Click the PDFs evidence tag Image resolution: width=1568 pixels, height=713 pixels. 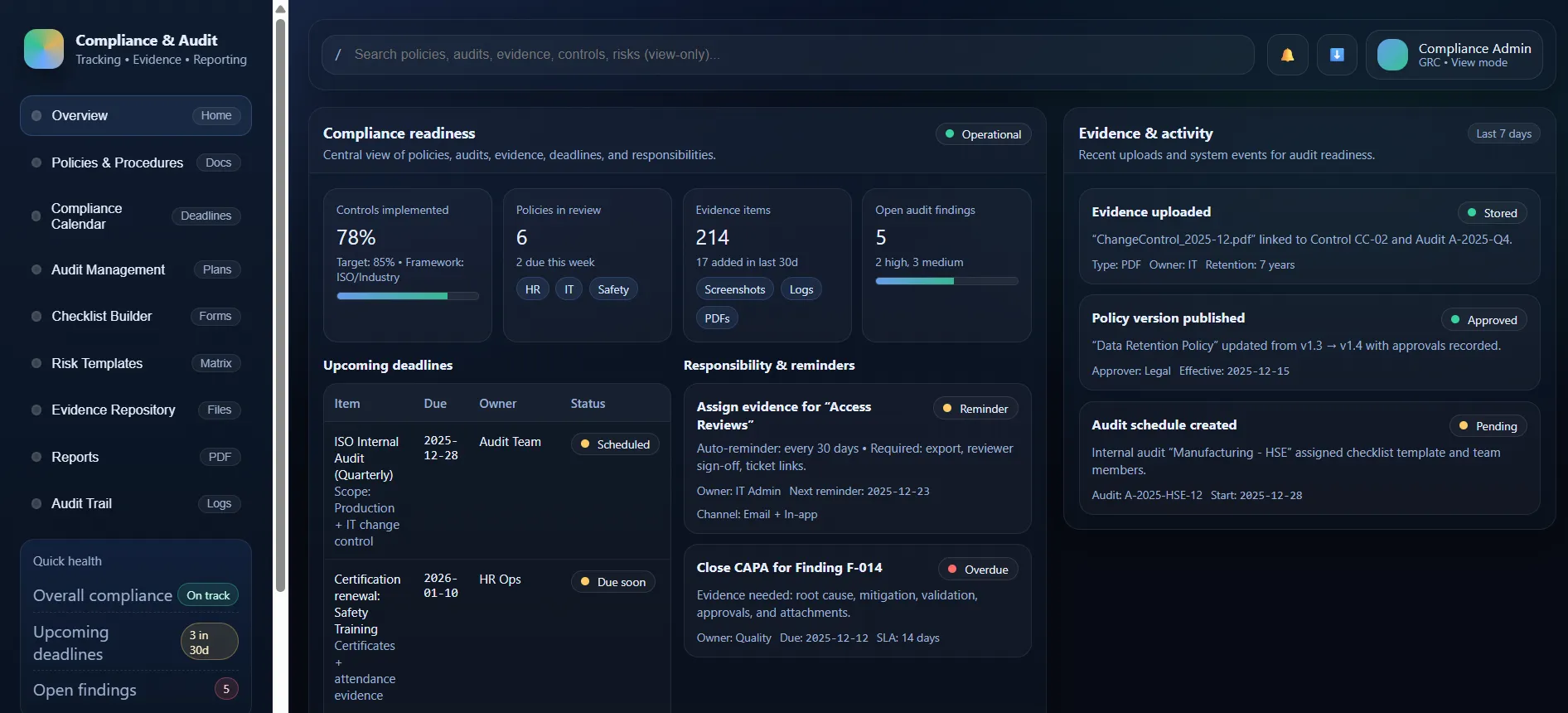(x=717, y=318)
